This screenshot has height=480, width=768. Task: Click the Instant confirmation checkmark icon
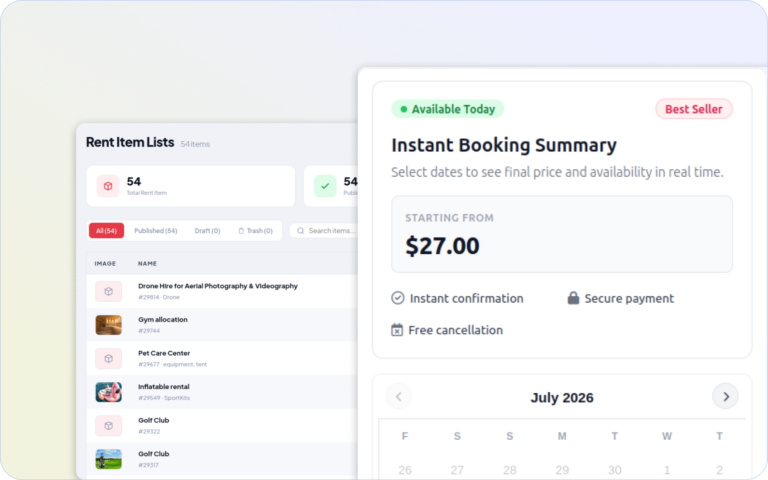click(x=398, y=298)
